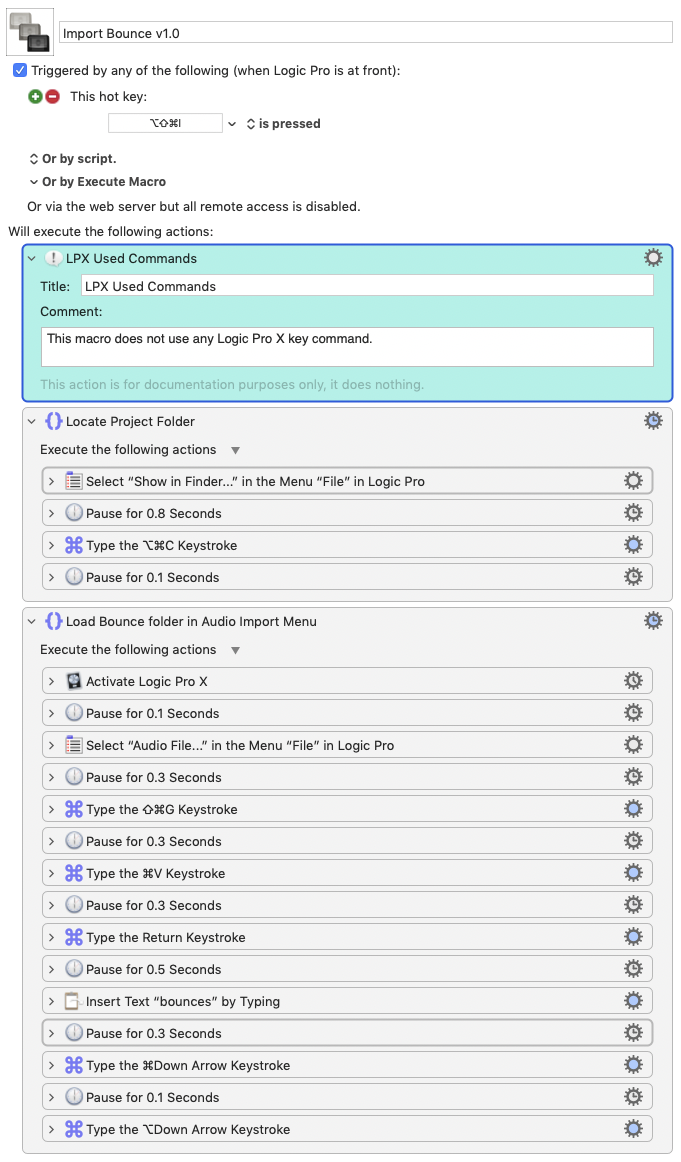This screenshot has width=681, height=1162.
Task: Open gear menu of Pause for 0.8 Seconds
Action: (633, 512)
